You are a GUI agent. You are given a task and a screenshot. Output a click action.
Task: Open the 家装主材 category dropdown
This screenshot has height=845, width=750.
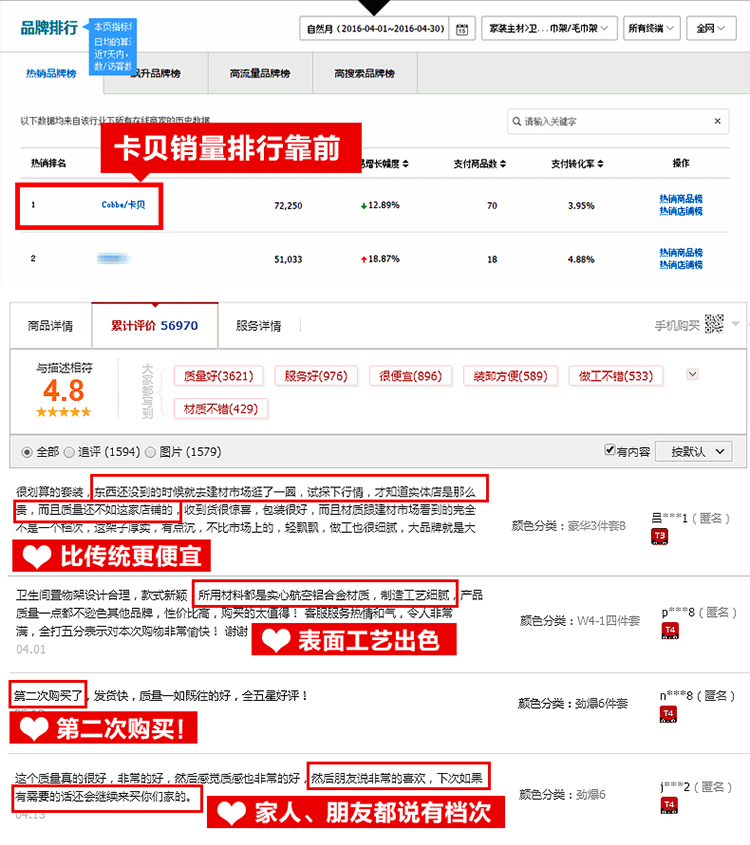[x=549, y=28]
